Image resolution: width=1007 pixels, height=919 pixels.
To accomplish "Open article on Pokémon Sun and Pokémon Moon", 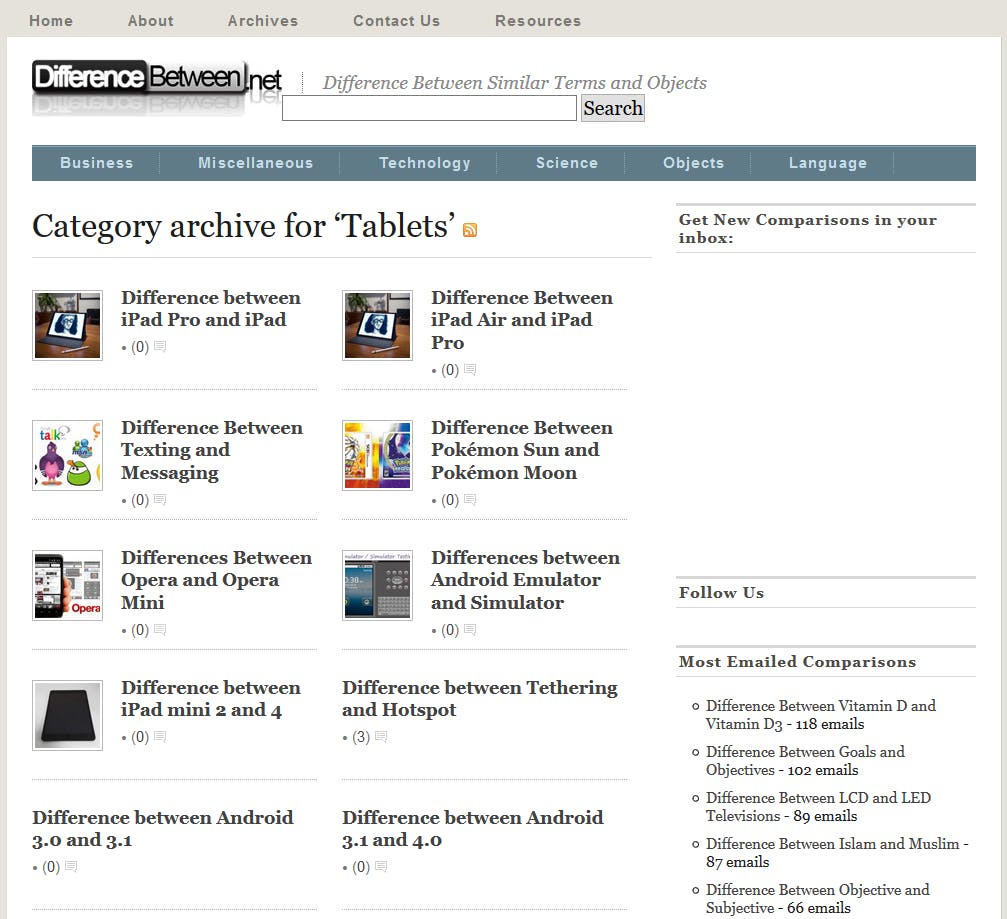I will point(521,450).
